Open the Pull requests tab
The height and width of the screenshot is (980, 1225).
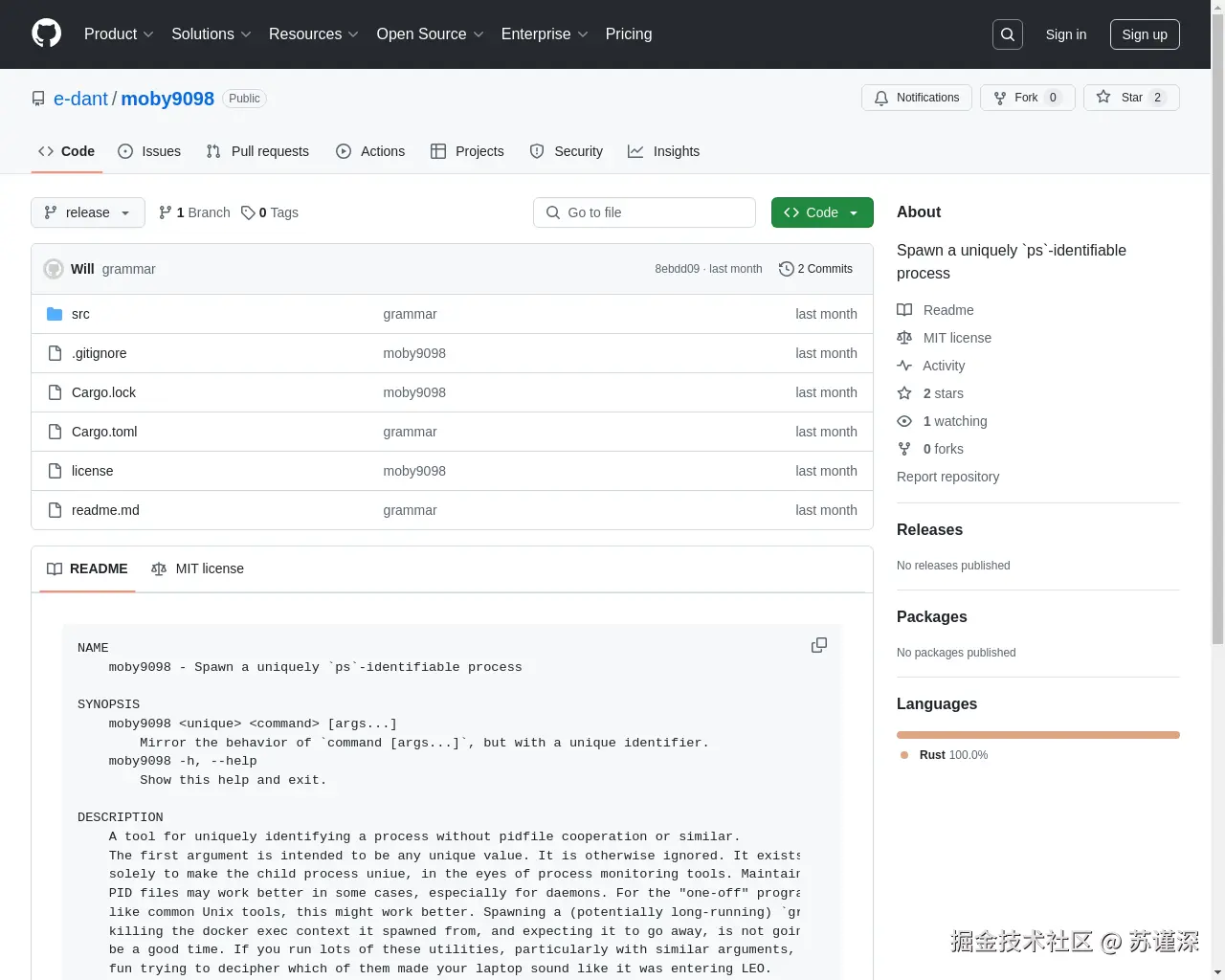coord(257,151)
